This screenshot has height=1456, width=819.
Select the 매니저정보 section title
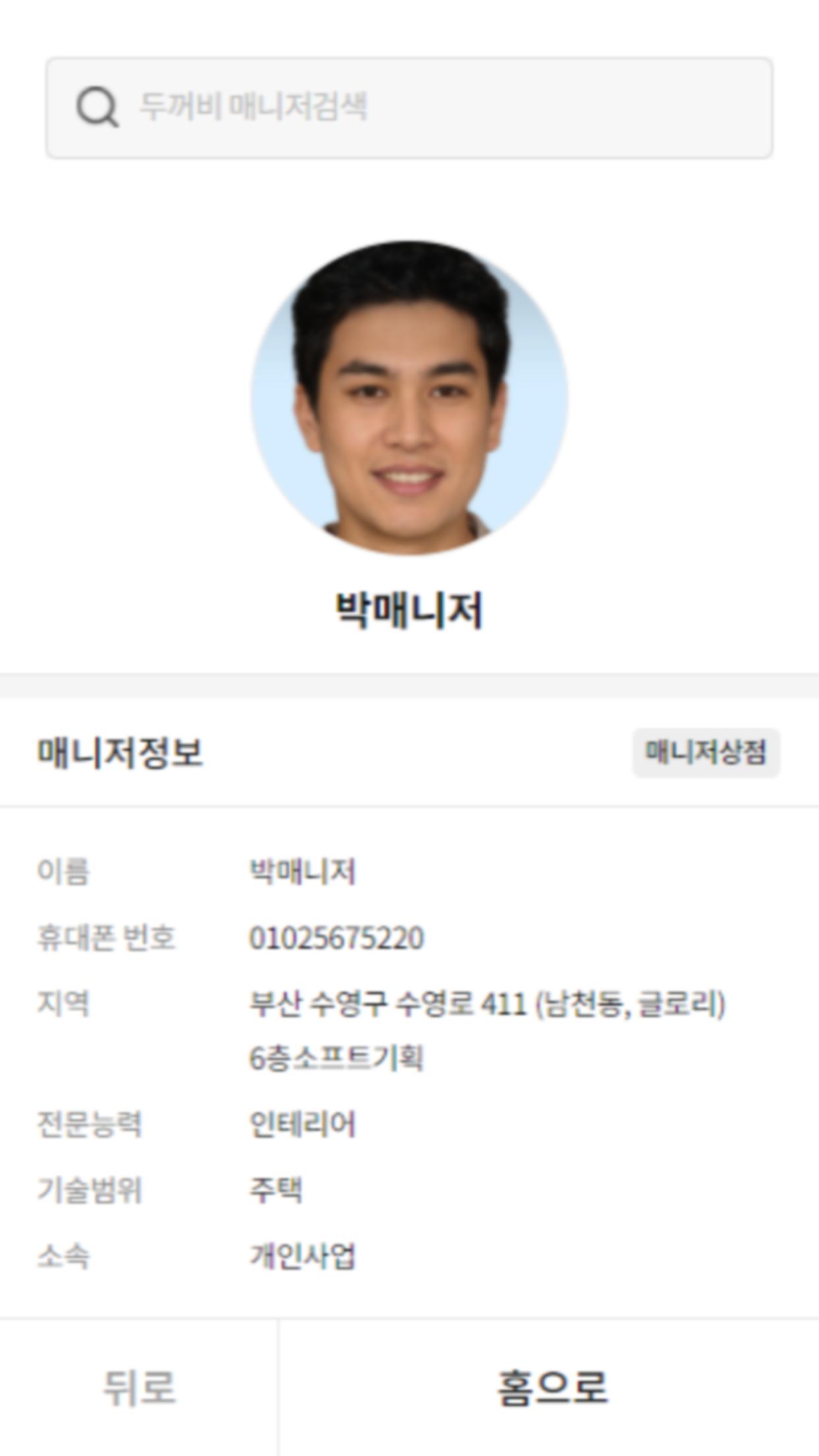(120, 752)
